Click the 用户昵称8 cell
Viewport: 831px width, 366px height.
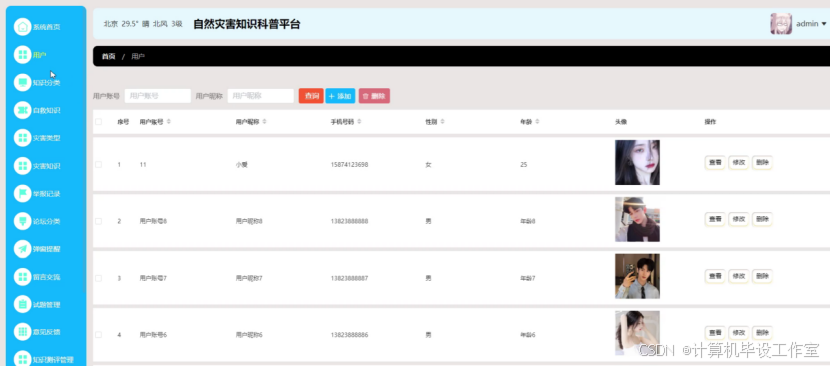[249, 221]
